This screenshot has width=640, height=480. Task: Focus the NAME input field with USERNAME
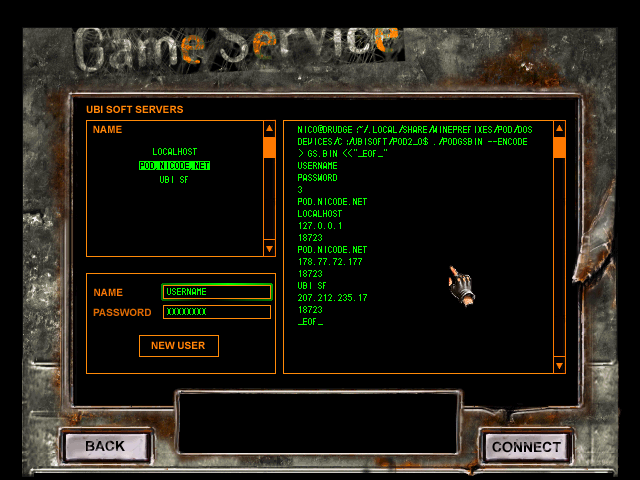tap(217, 292)
